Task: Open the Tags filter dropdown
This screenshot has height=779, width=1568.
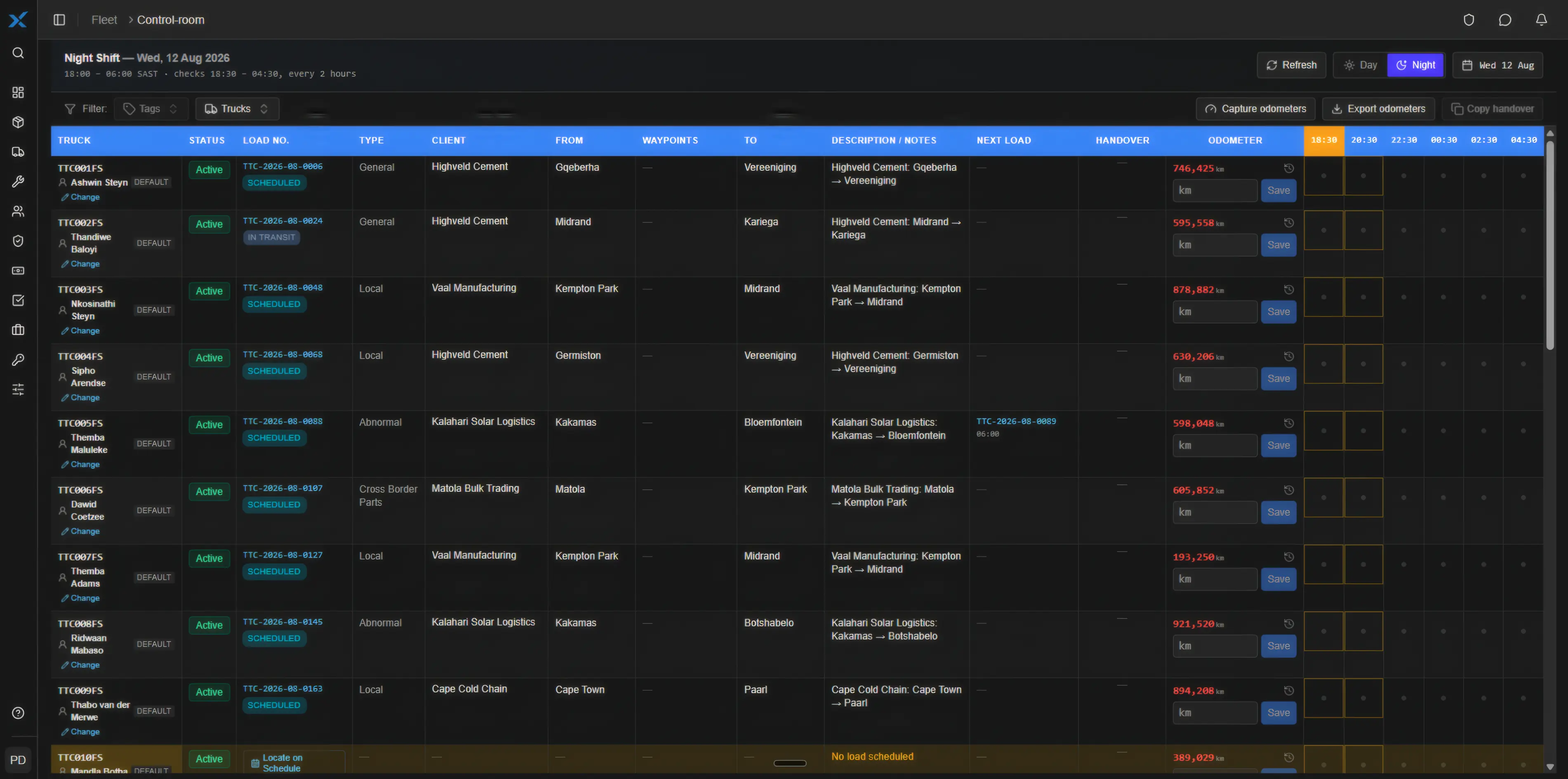Action: (151, 109)
